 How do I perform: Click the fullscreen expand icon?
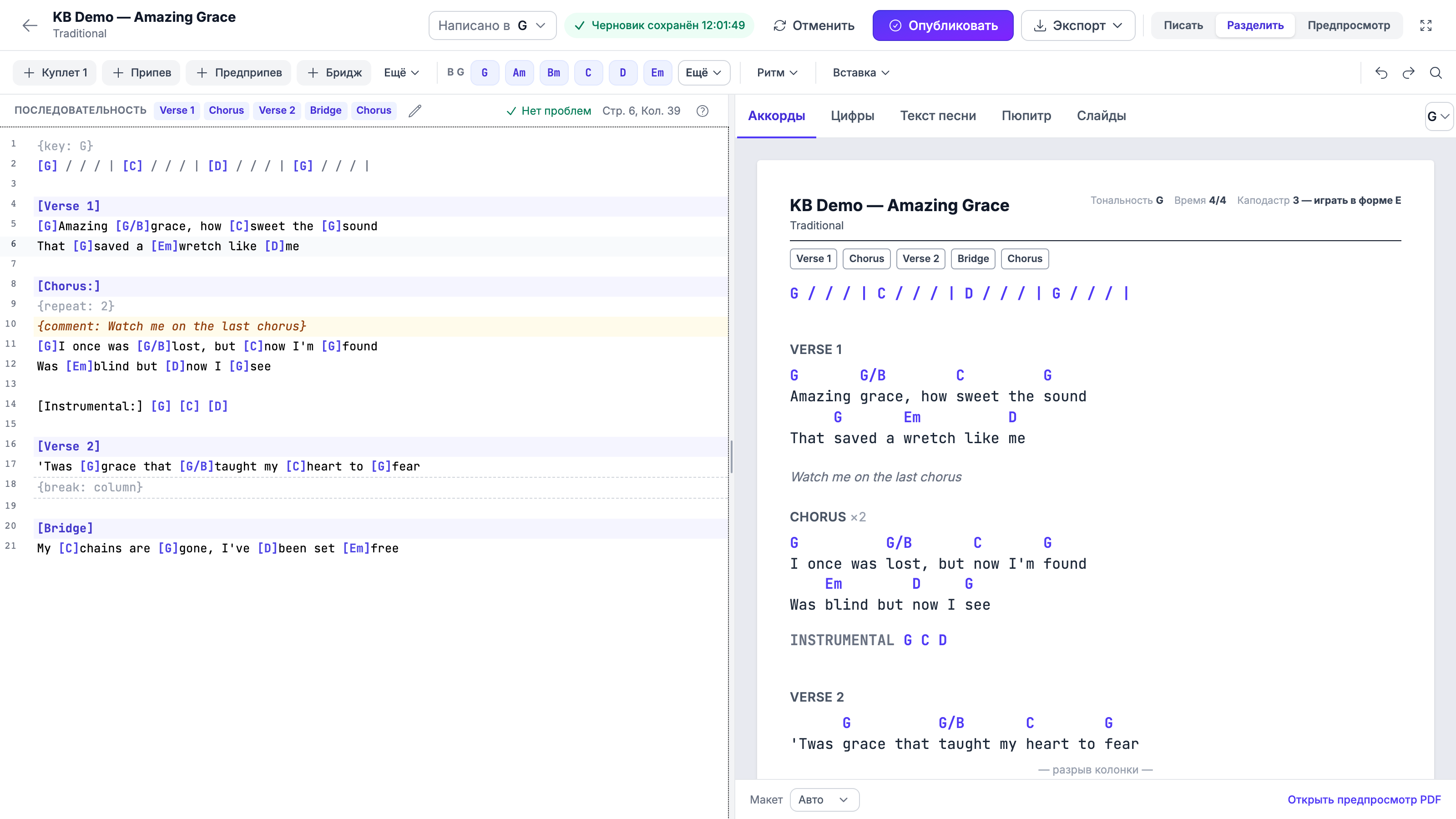click(1426, 25)
